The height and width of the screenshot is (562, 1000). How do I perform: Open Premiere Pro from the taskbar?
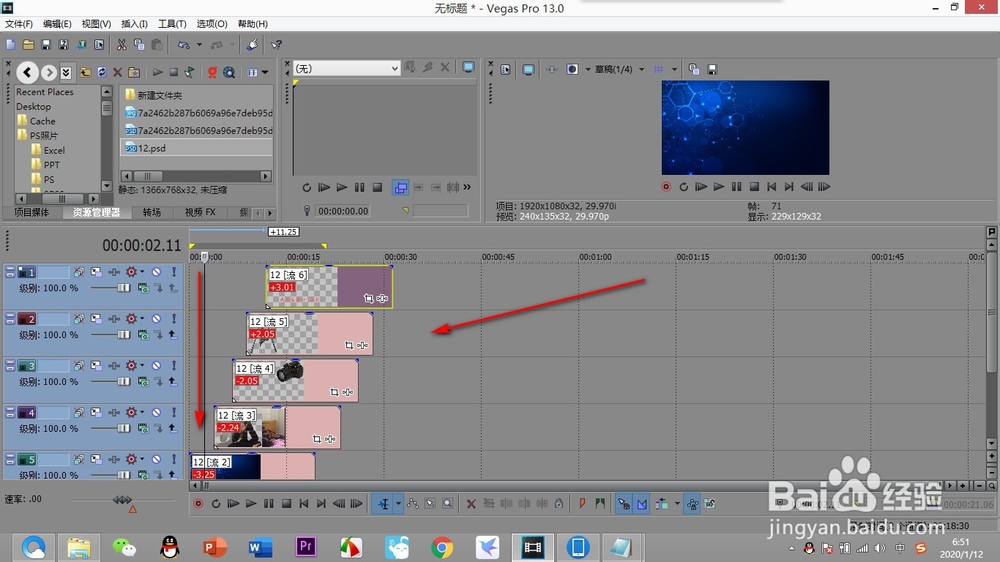305,547
